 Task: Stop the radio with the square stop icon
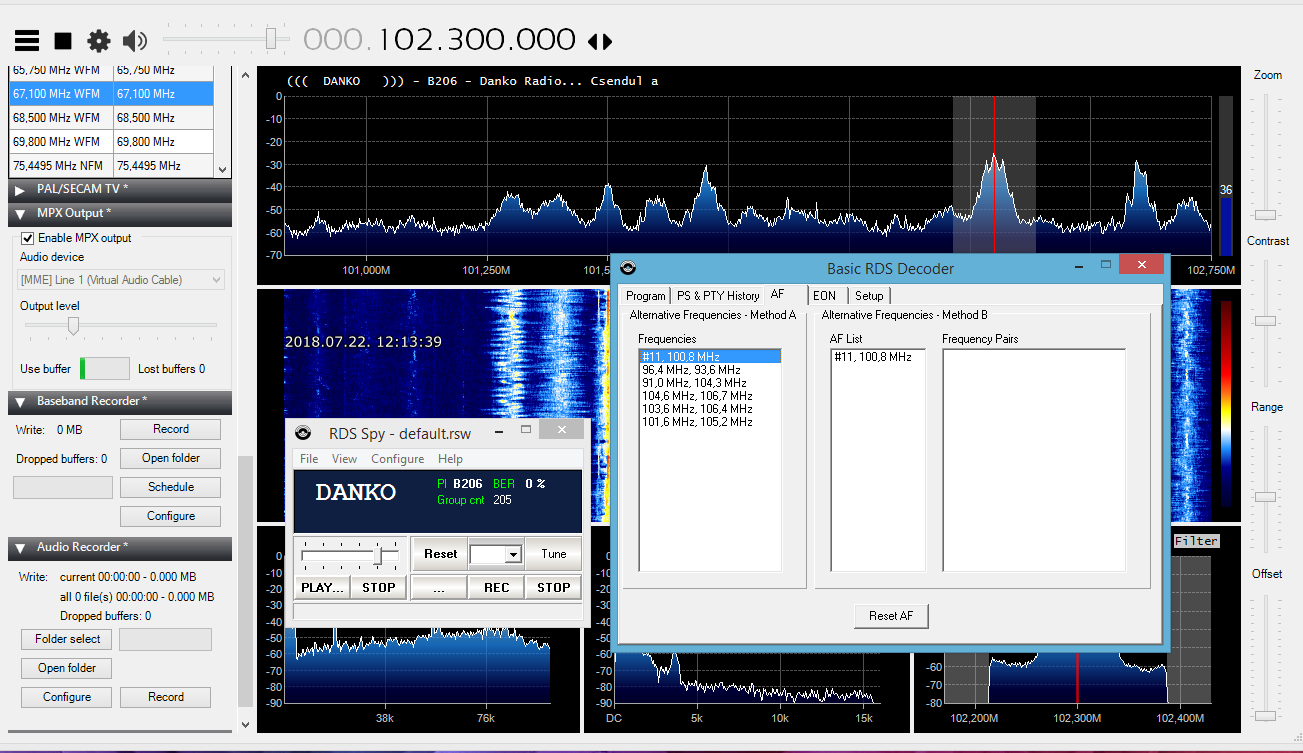[63, 40]
